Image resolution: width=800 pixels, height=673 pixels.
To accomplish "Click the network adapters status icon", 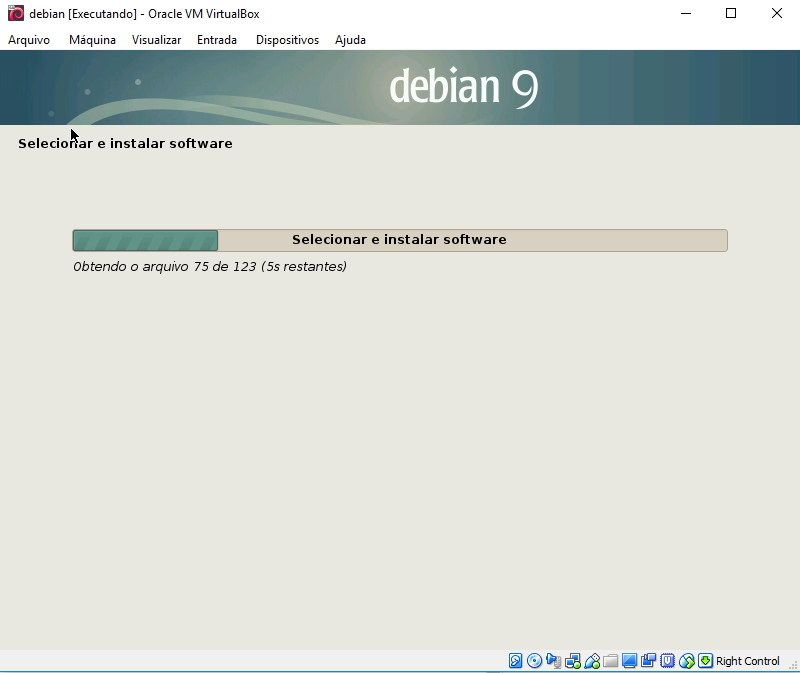I will (x=572, y=661).
